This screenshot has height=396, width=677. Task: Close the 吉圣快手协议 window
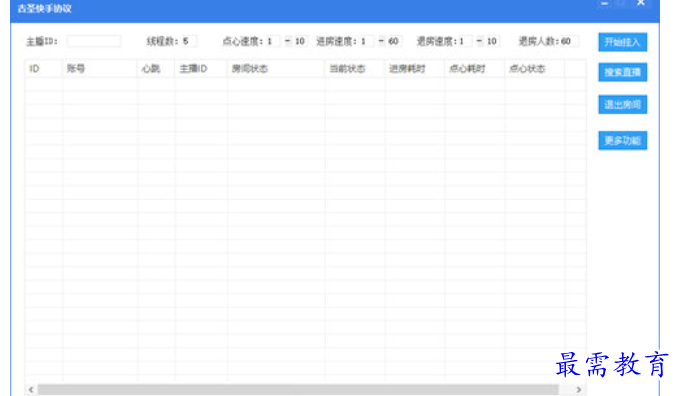(641, 3)
